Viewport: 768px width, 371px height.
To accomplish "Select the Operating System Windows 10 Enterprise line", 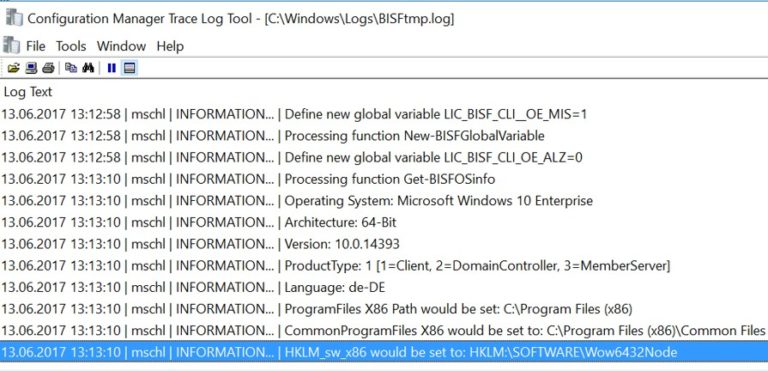I will 384,200.
